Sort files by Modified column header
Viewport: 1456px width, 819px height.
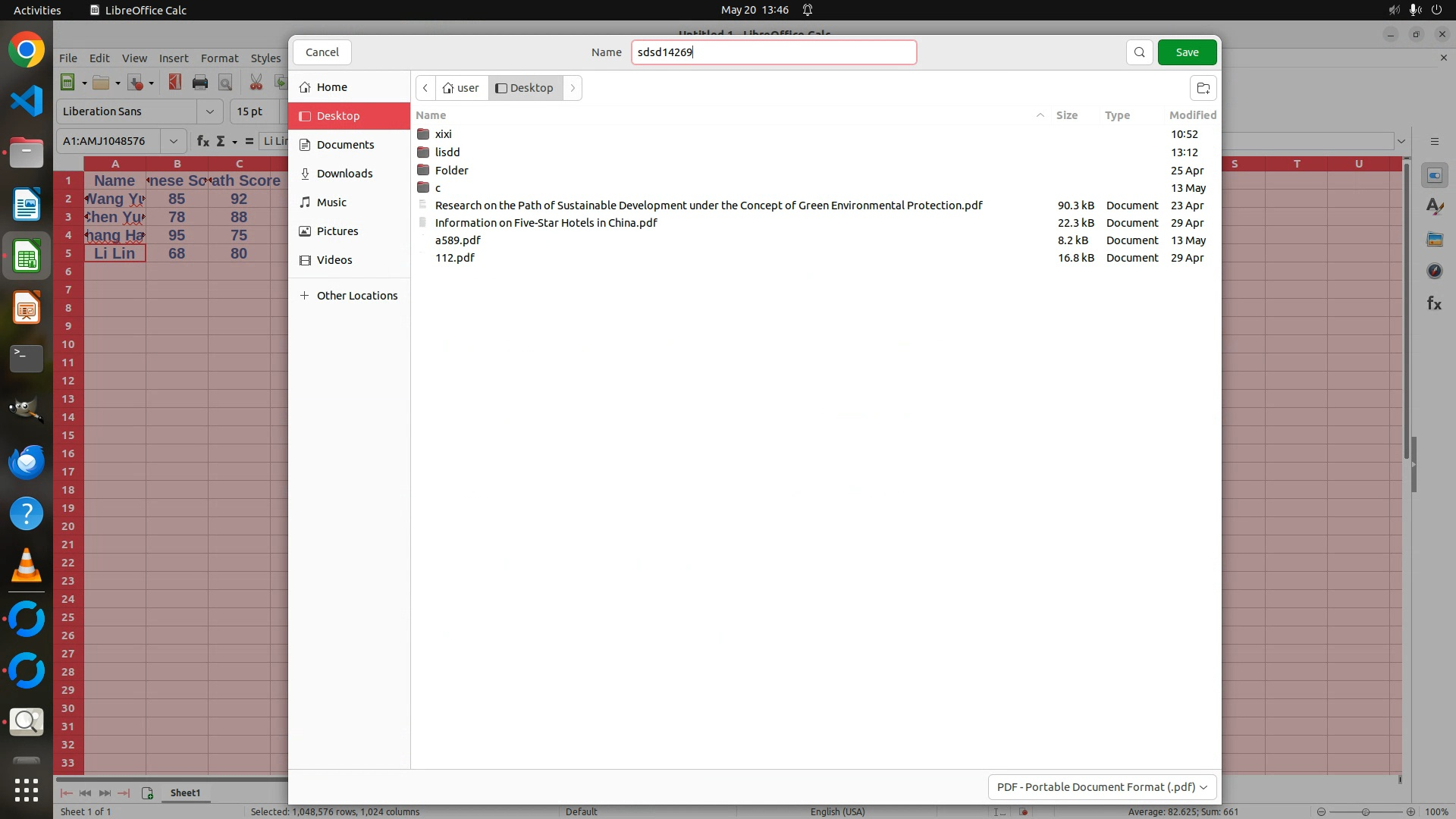pyautogui.click(x=1192, y=115)
